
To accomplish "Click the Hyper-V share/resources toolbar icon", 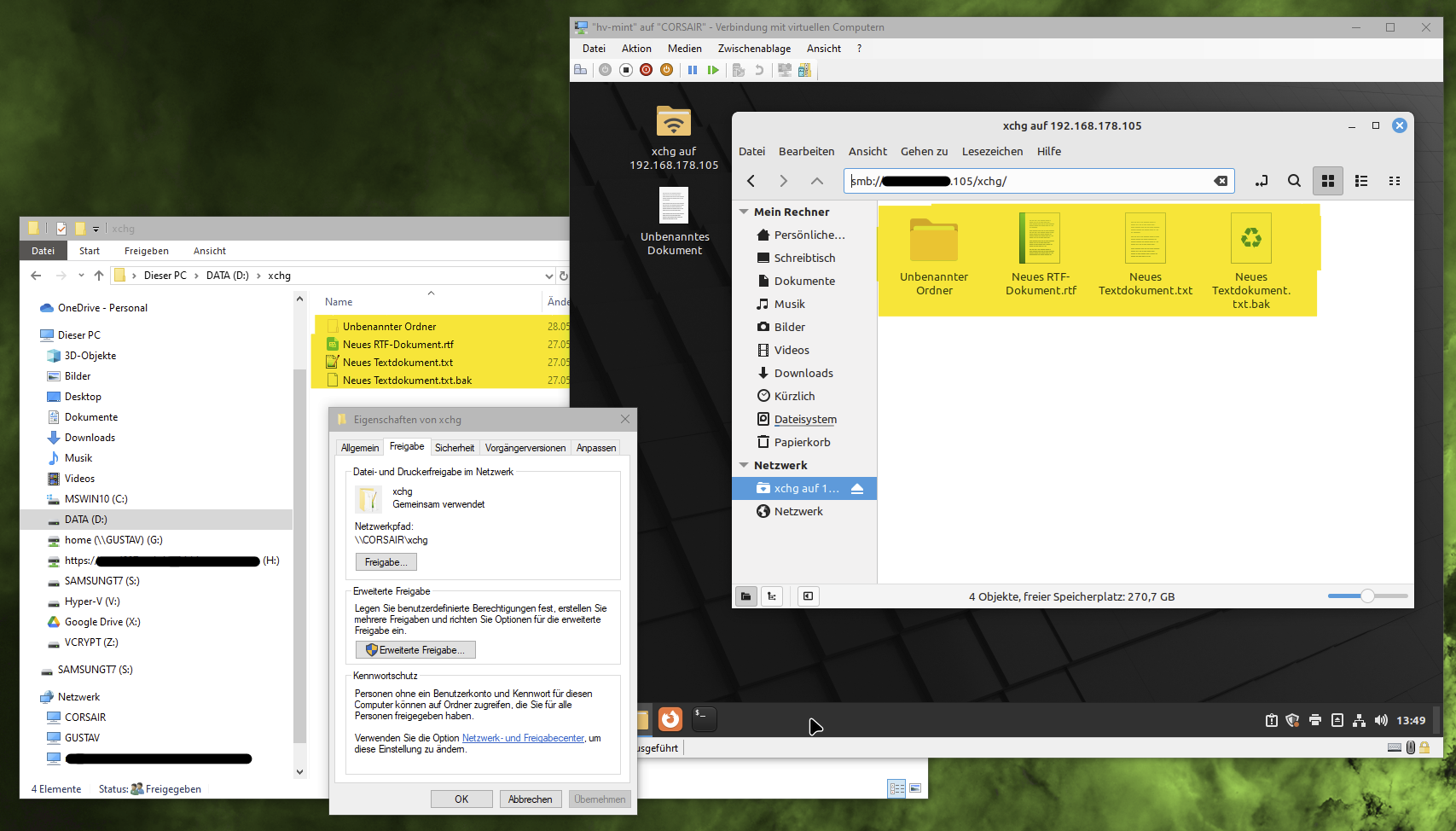I will (x=804, y=70).
